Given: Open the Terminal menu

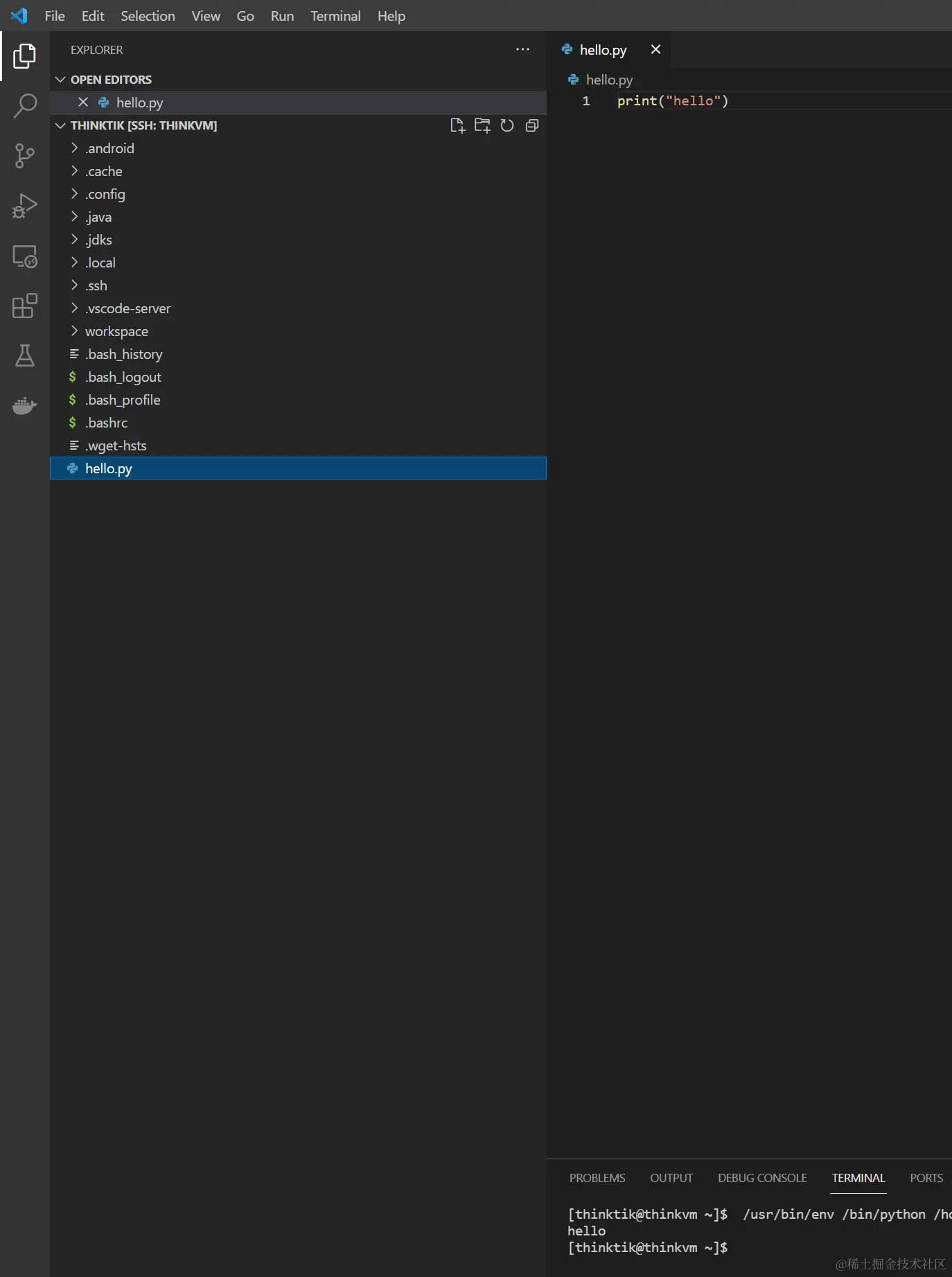Looking at the screenshot, I should [x=335, y=16].
